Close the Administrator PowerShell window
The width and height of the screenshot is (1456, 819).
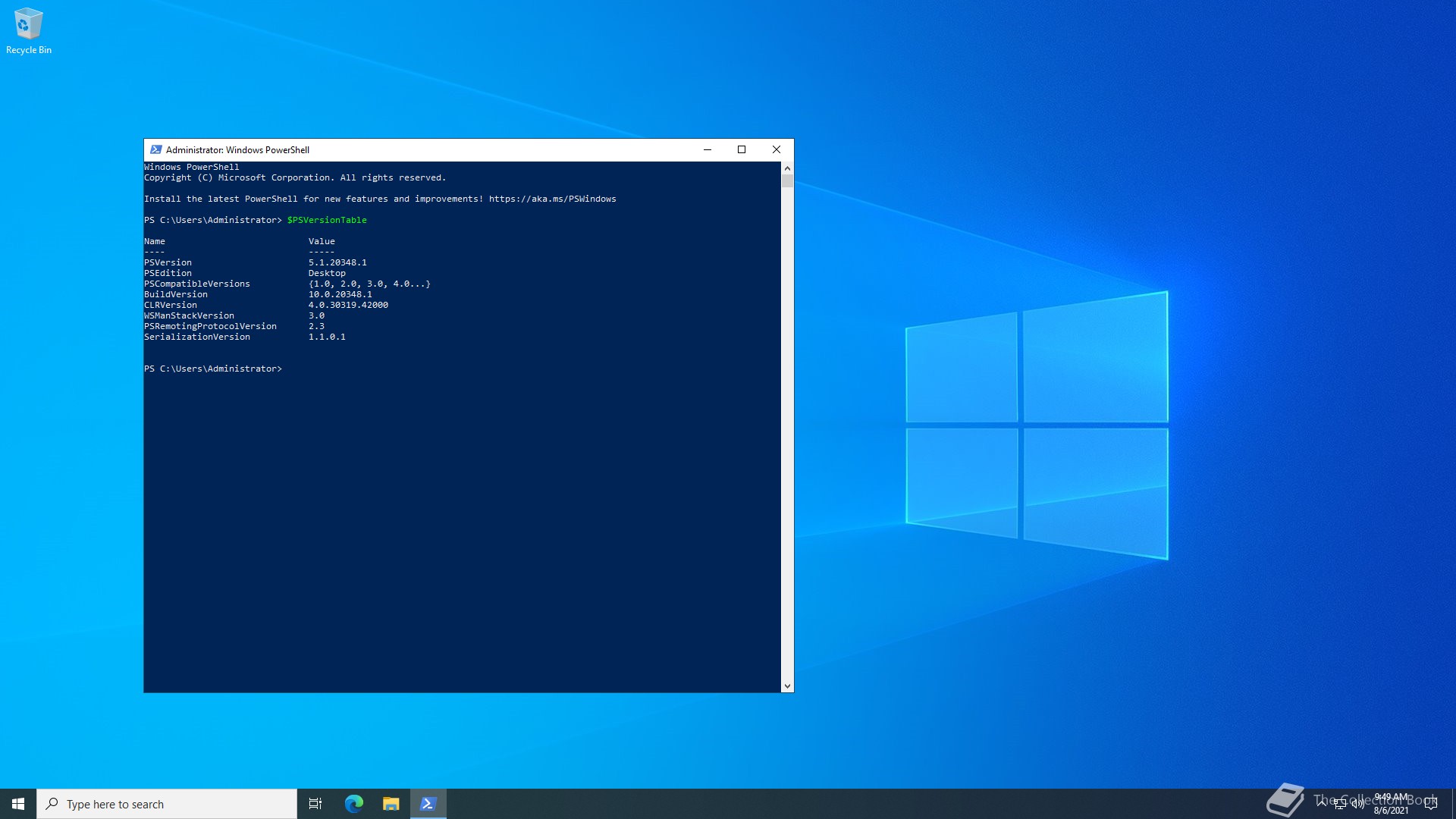click(777, 149)
